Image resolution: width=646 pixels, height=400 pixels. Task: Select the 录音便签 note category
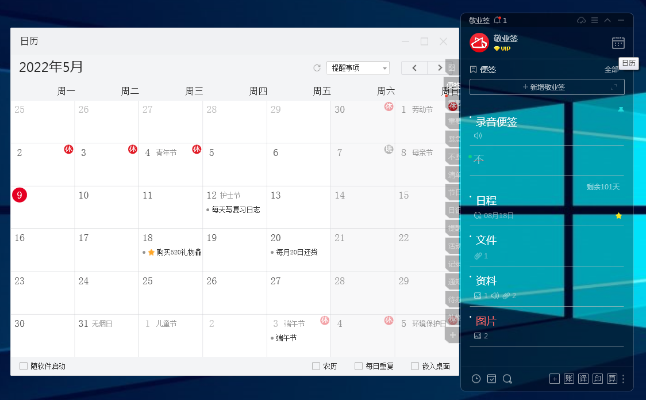[x=497, y=122]
